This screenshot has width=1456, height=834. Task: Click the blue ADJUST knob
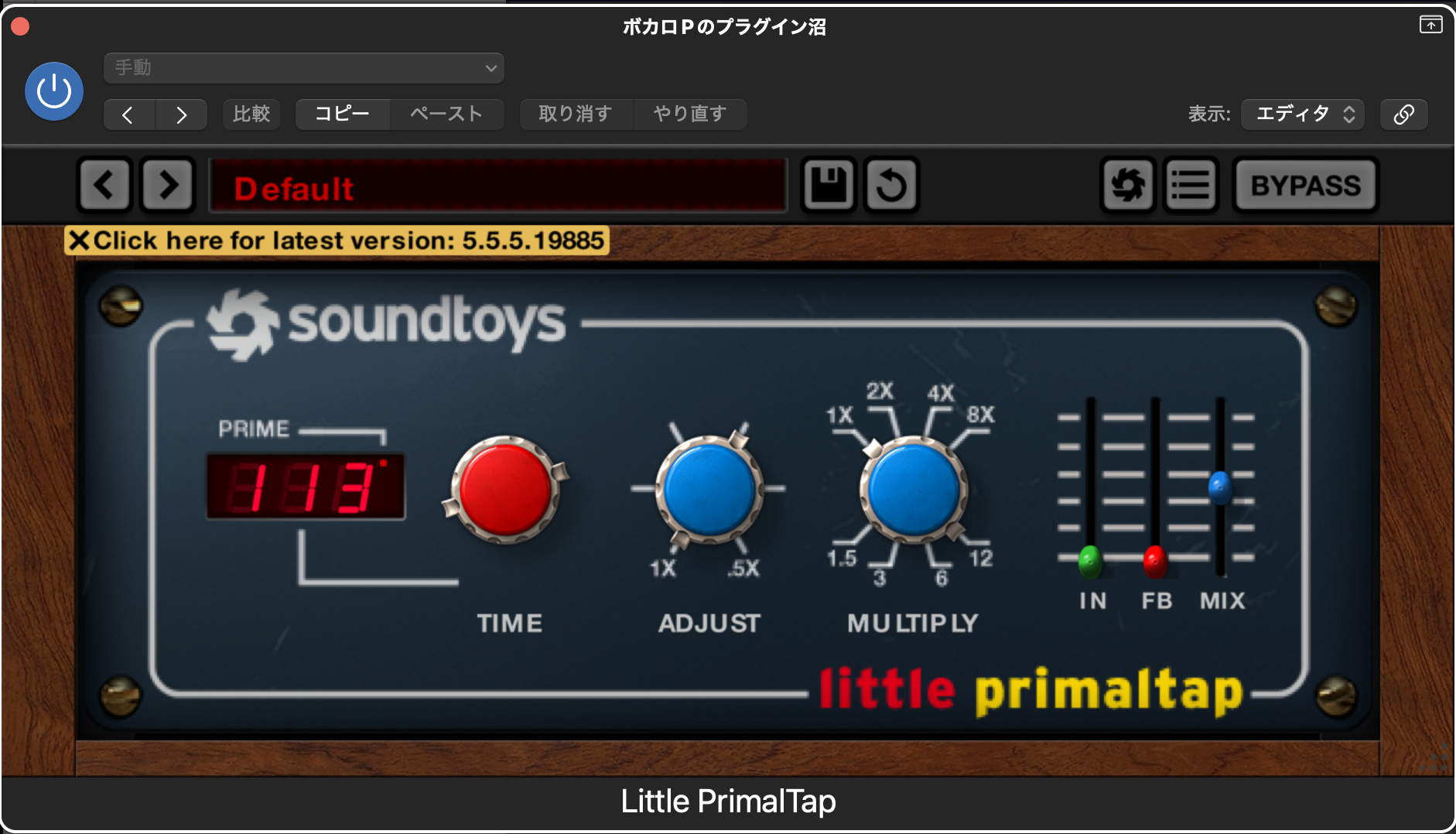click(709, 489)
